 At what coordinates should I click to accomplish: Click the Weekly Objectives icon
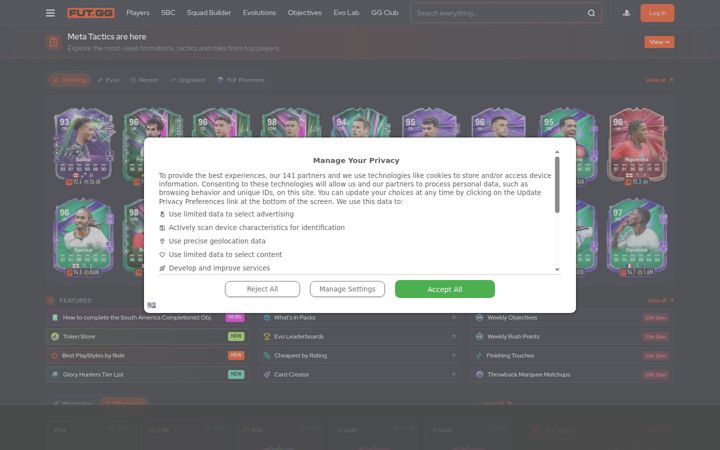(x=479, y=317)
